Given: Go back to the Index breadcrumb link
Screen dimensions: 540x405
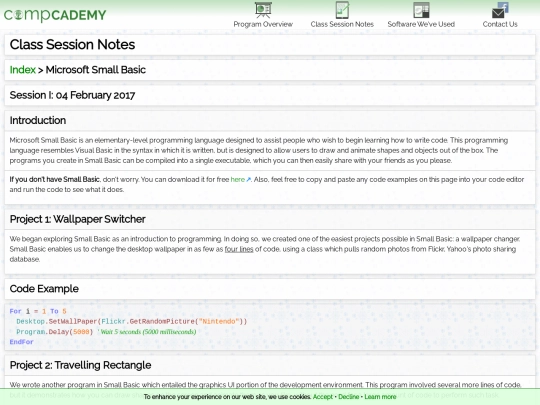Looking at the screenshot, I should 23,70.
